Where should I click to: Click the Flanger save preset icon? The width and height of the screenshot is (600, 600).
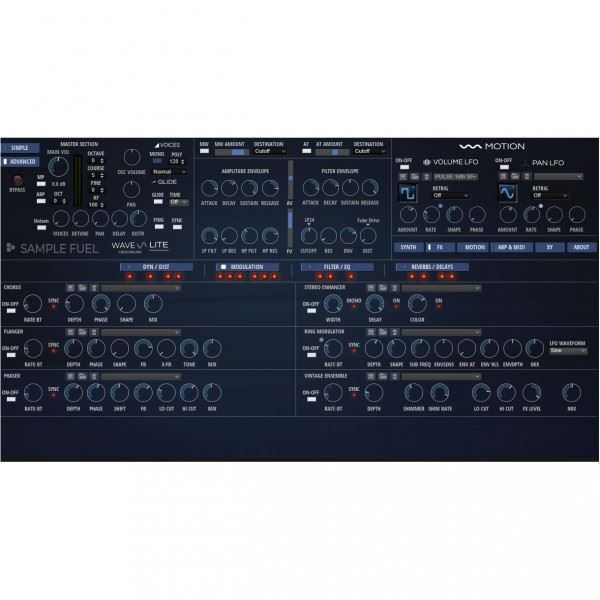(x=70, y=332)
